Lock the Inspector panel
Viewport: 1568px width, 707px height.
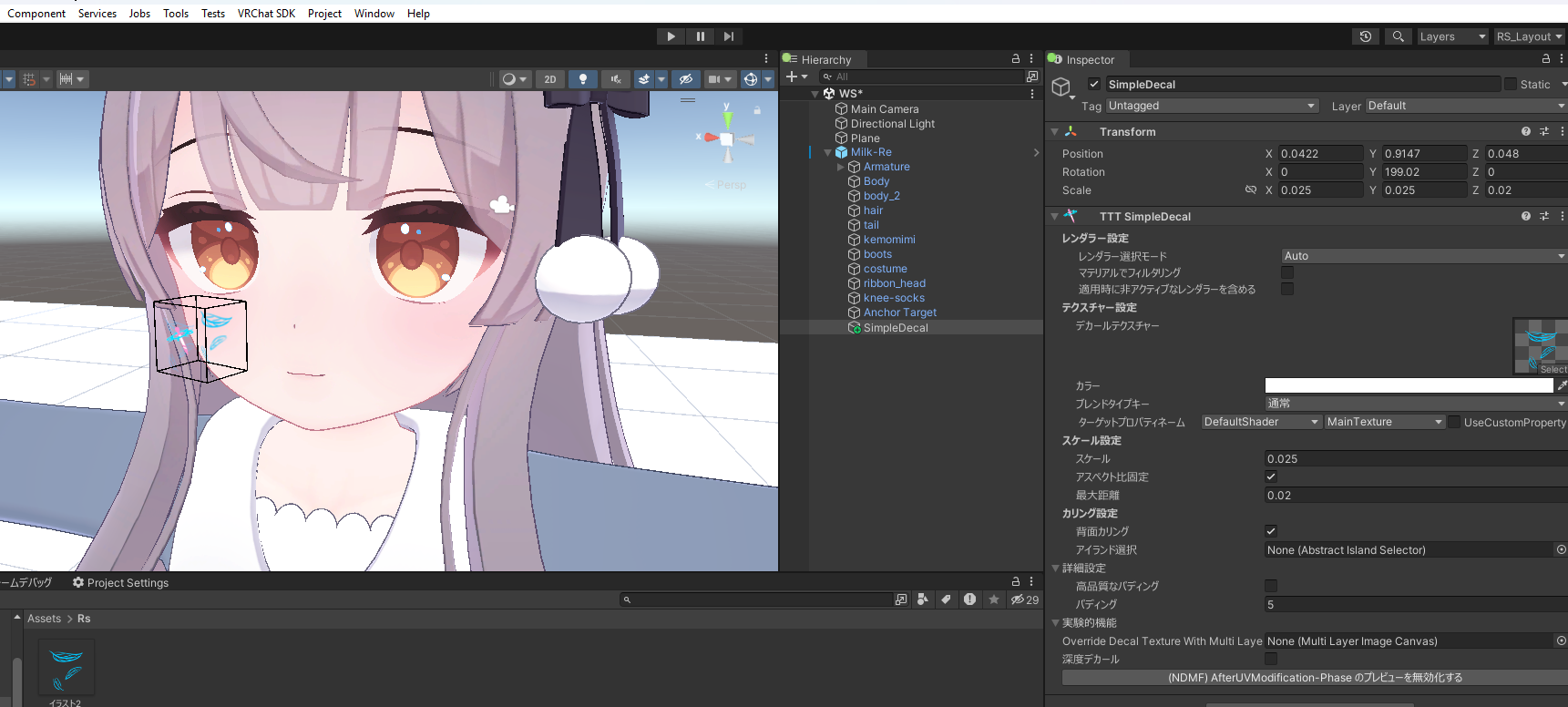coord(1545,58)
